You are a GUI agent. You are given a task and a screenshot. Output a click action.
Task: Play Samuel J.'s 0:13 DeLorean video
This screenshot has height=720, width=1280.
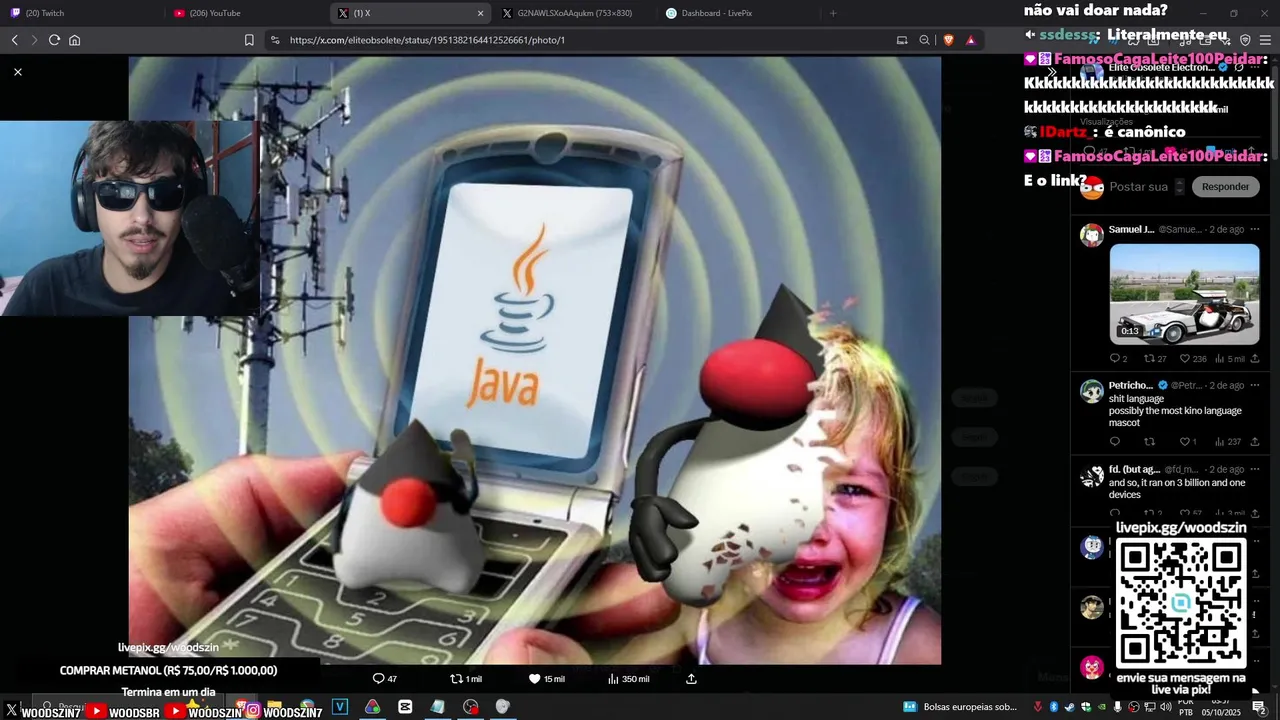tap(1184, 295)
